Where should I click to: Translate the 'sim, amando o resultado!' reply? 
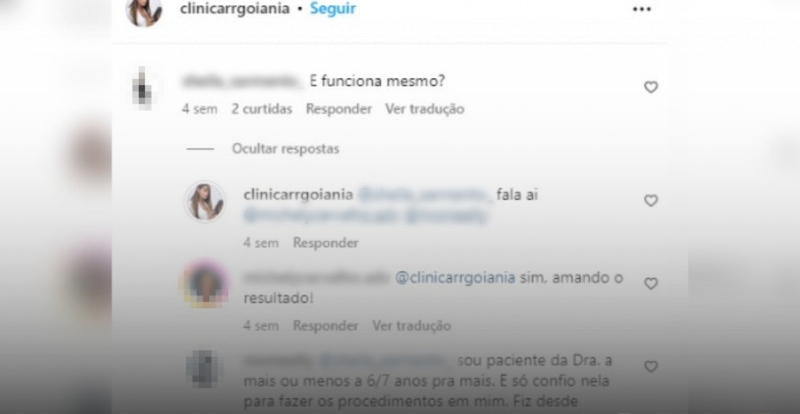coord(411,325)
